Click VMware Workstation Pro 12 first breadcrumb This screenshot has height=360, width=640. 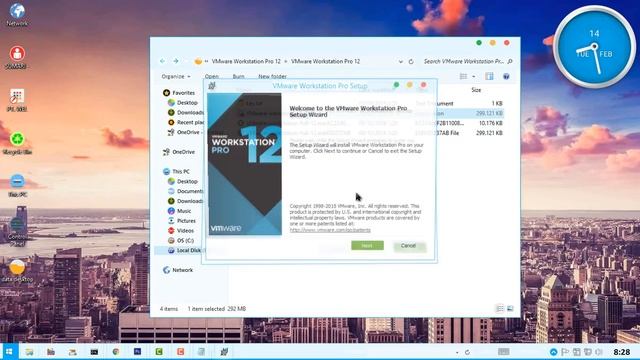coord(246,61)
